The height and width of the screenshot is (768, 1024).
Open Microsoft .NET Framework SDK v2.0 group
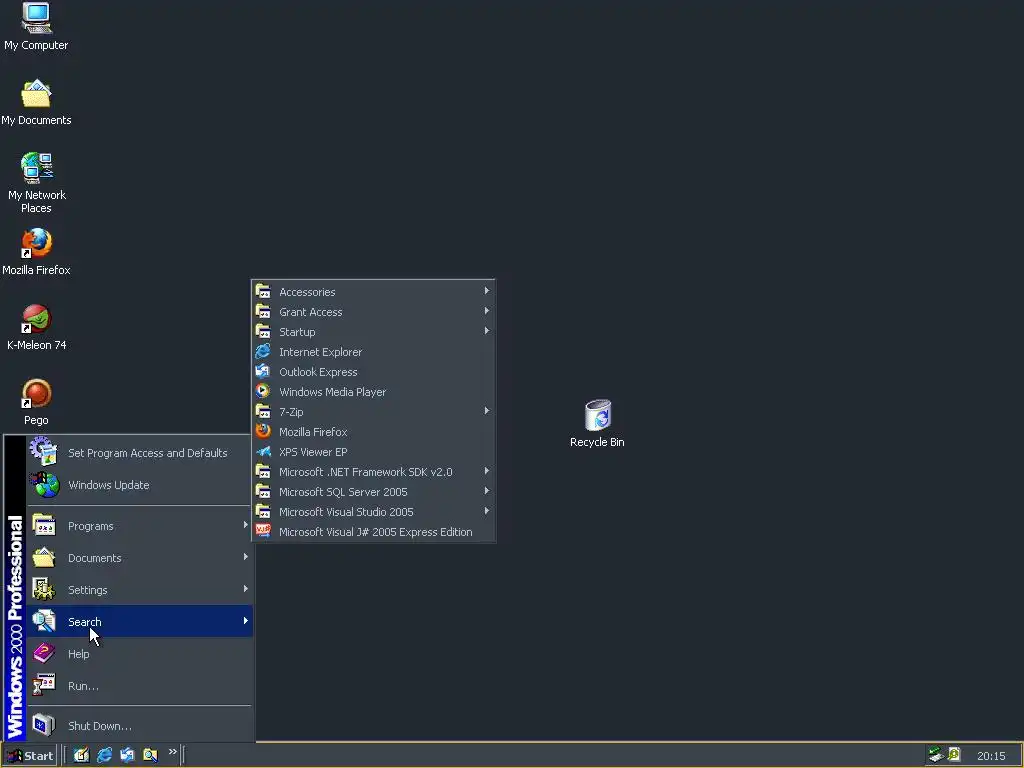click(x=373, y=472)
